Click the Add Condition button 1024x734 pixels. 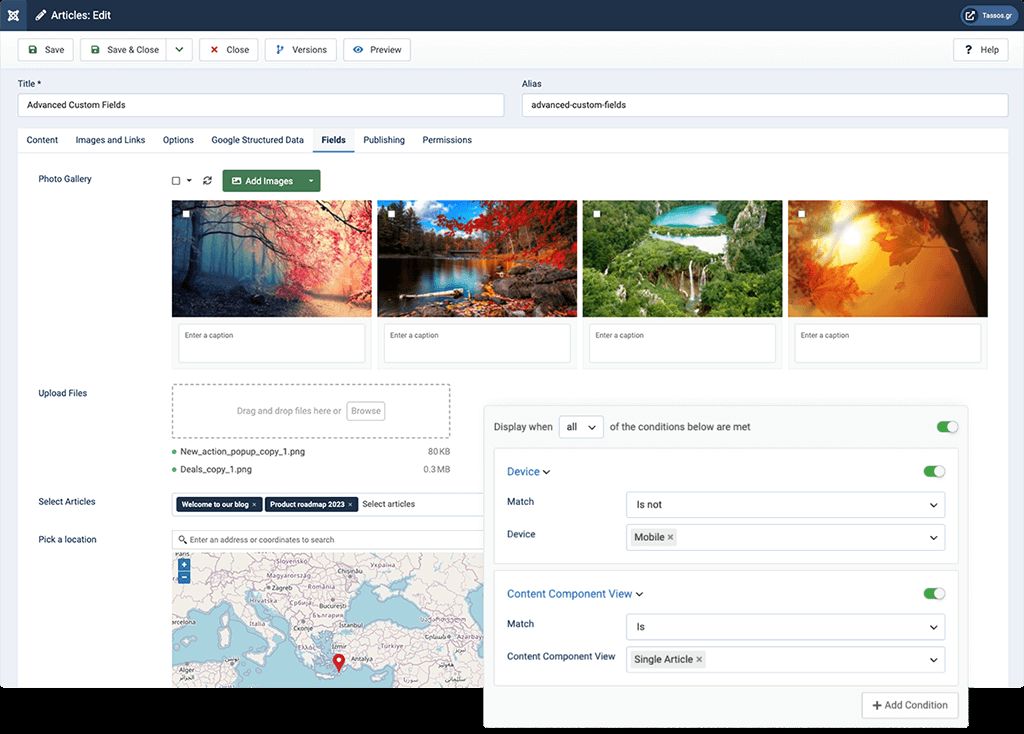point(910,705)
